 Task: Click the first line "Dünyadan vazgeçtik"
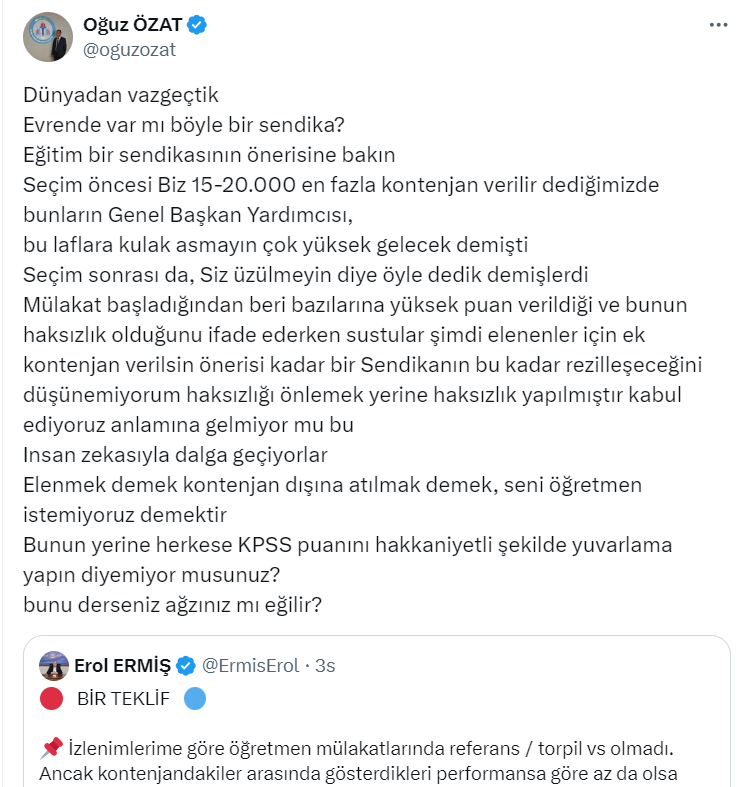(x=119, y=97)
